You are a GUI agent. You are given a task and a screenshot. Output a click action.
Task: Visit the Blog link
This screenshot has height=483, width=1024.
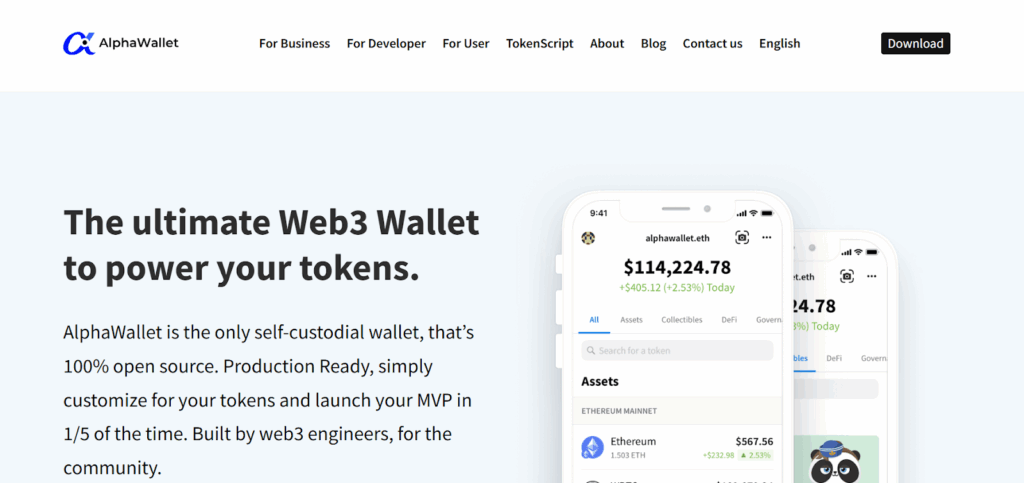653,43
